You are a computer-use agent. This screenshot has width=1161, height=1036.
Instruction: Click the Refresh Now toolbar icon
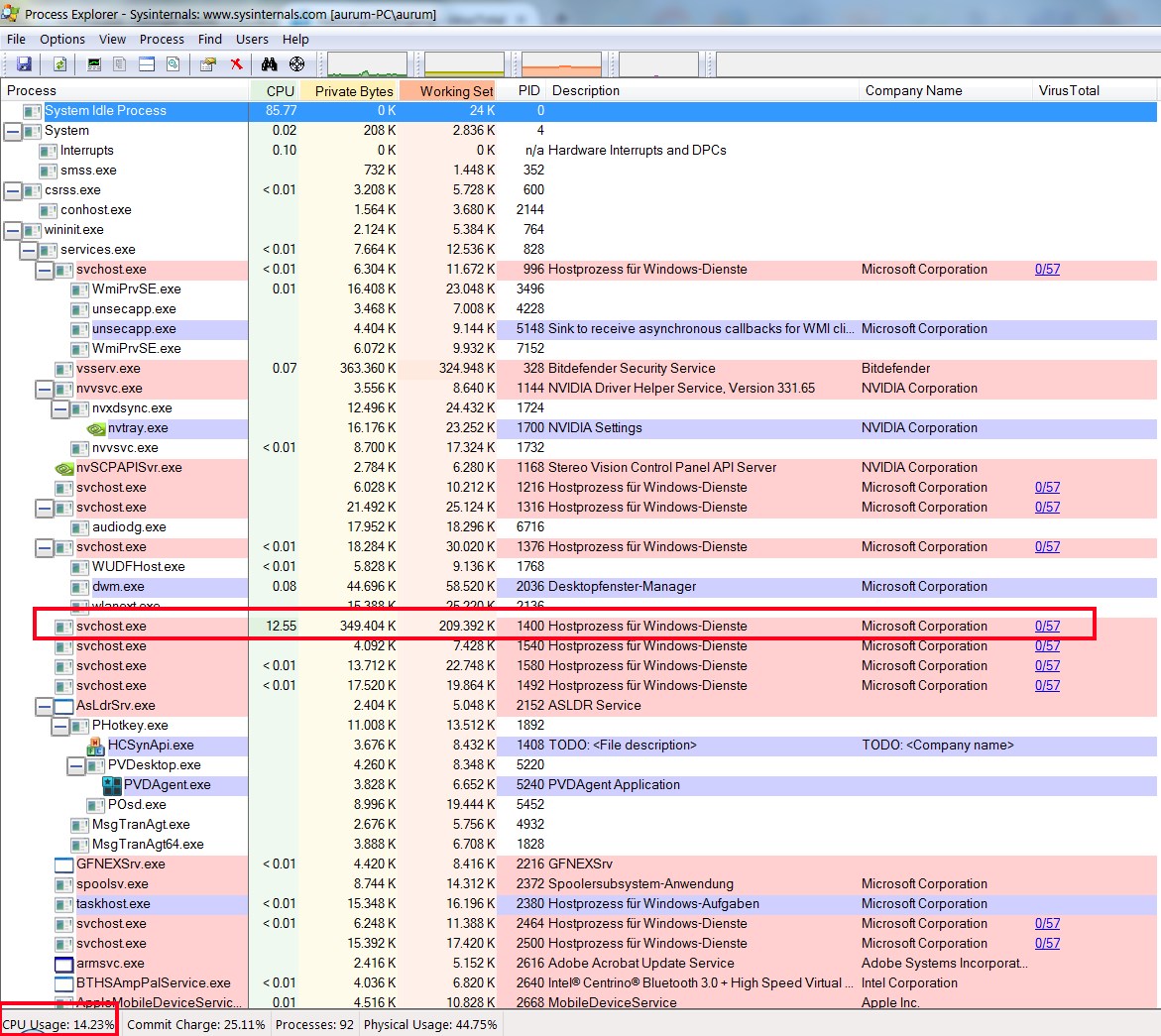59,64
